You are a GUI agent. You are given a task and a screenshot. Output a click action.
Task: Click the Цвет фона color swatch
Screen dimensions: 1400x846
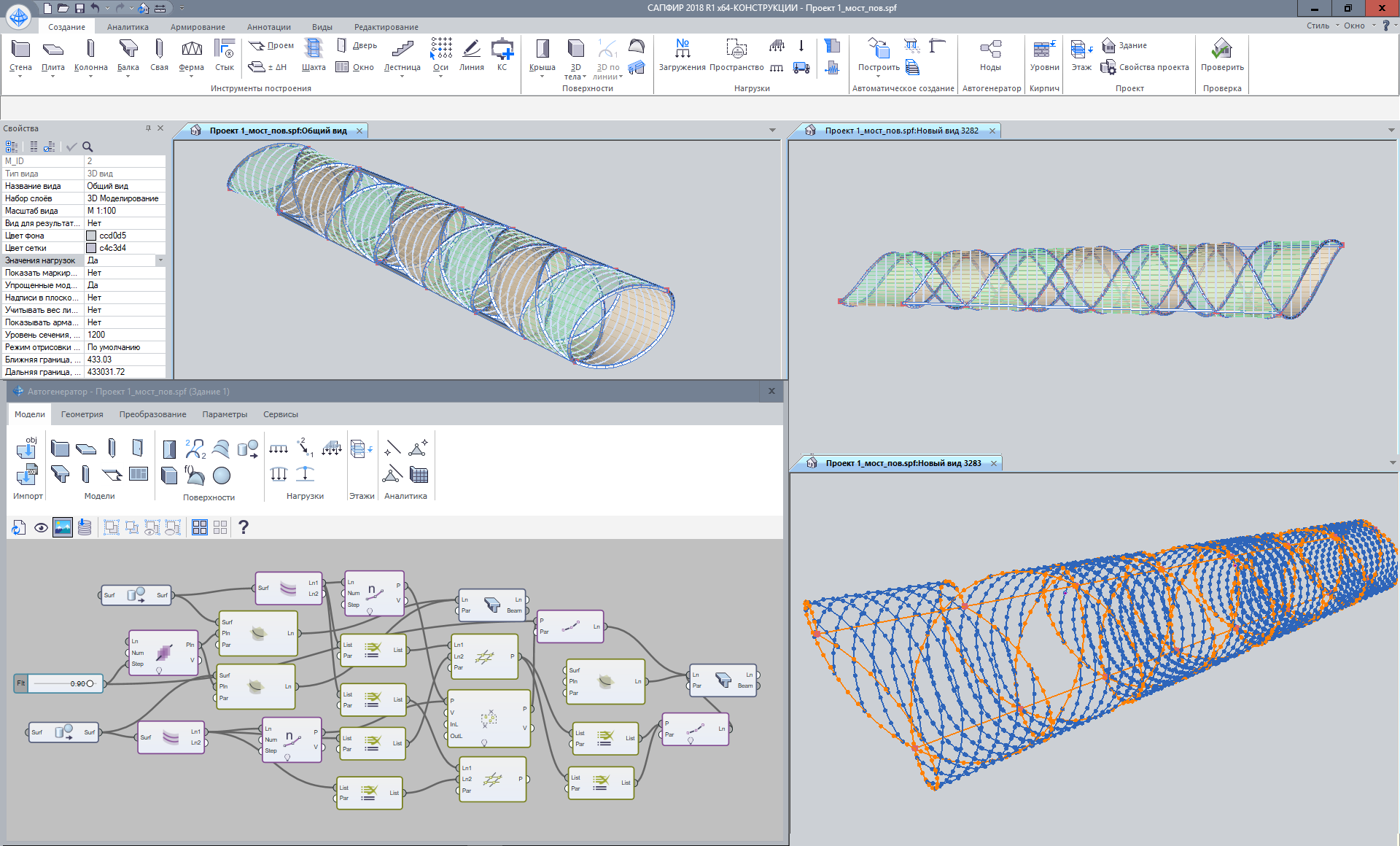click(x=91, y=236)
